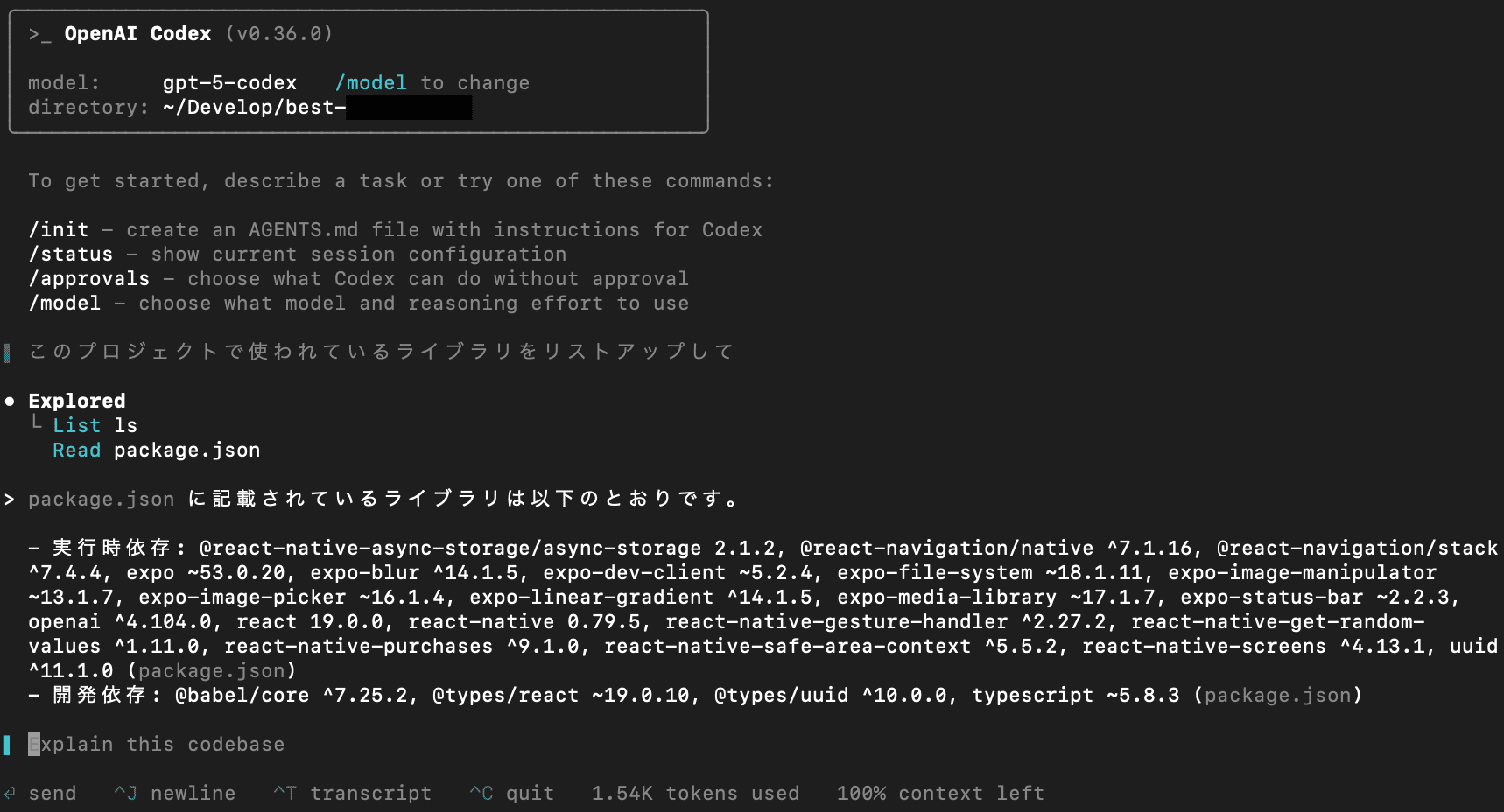Choose the /approvals command
The image size is (1504, 812).
[x=89, y=279]
